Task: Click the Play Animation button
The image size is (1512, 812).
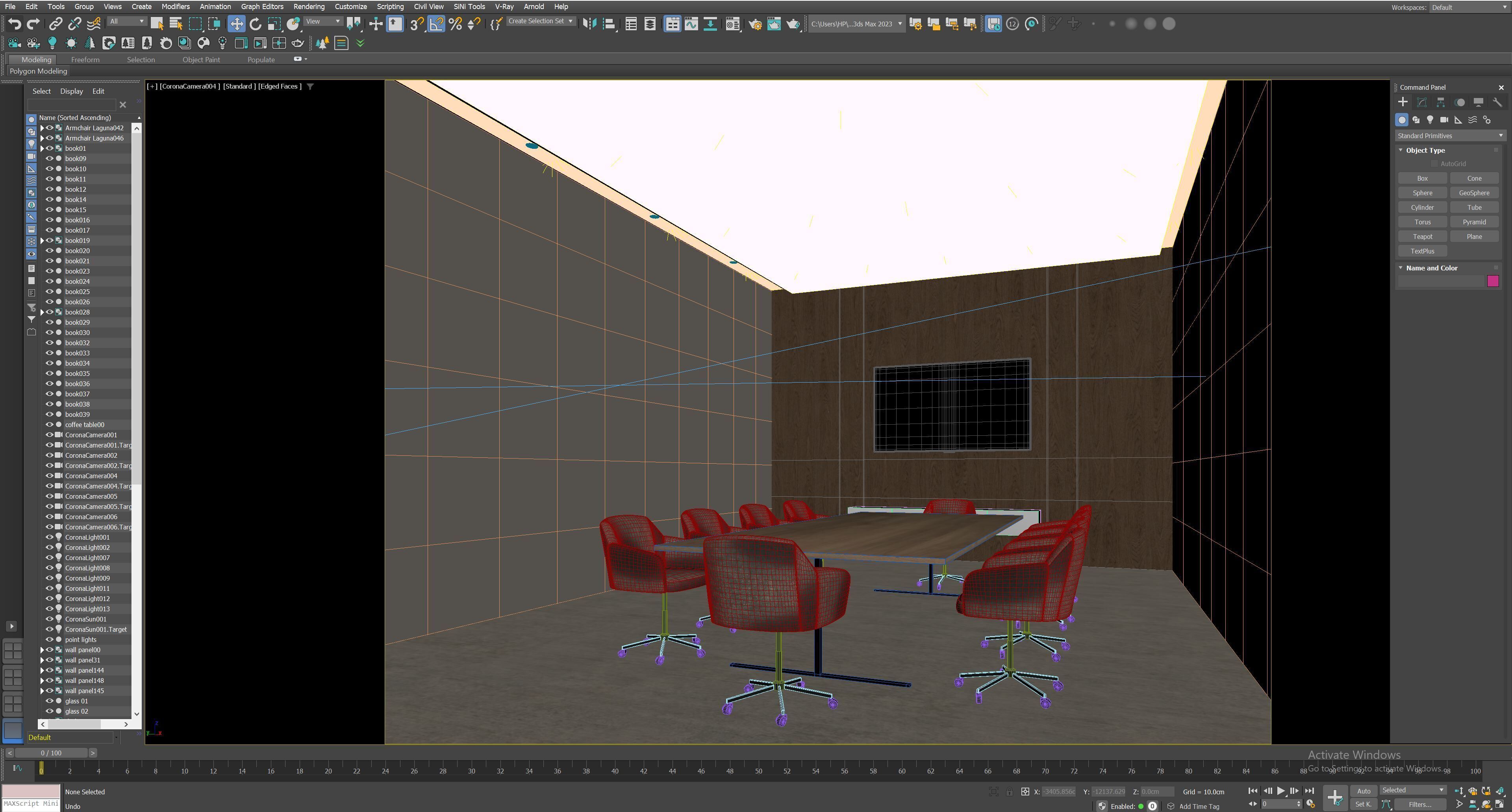Action: (x=1281, y=791)
